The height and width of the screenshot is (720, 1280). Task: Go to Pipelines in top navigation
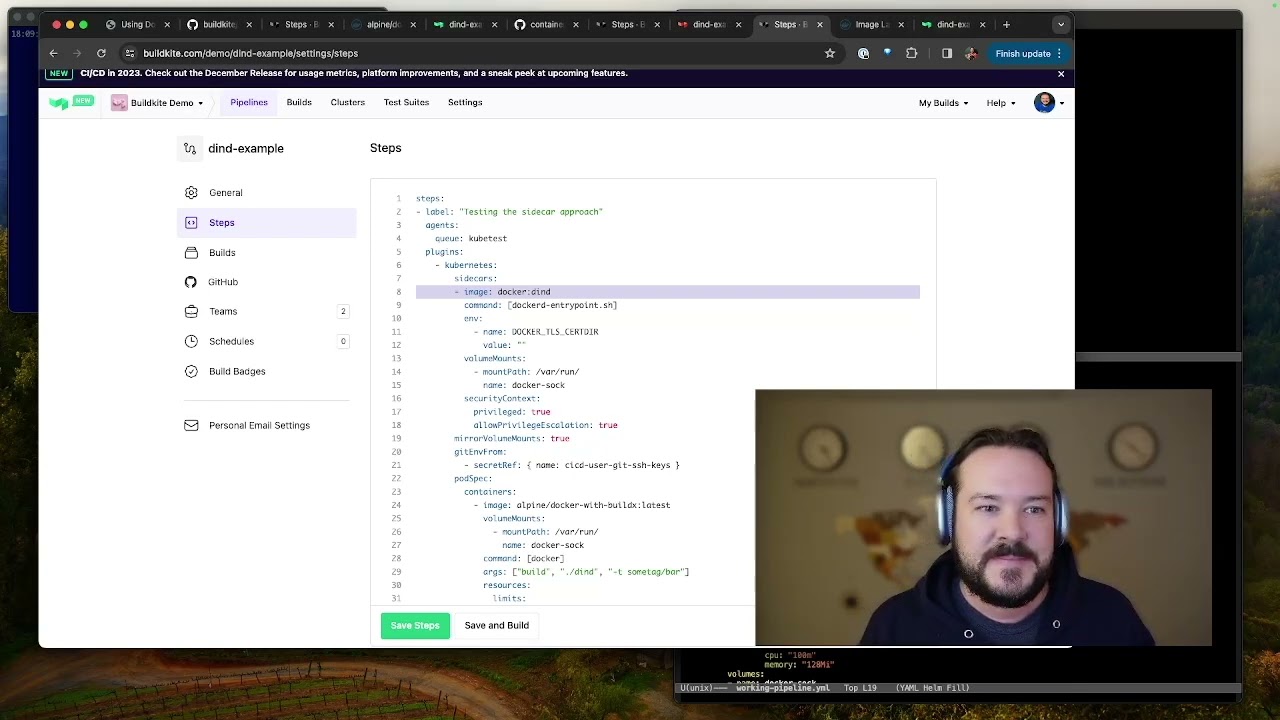tap(249, 102)
